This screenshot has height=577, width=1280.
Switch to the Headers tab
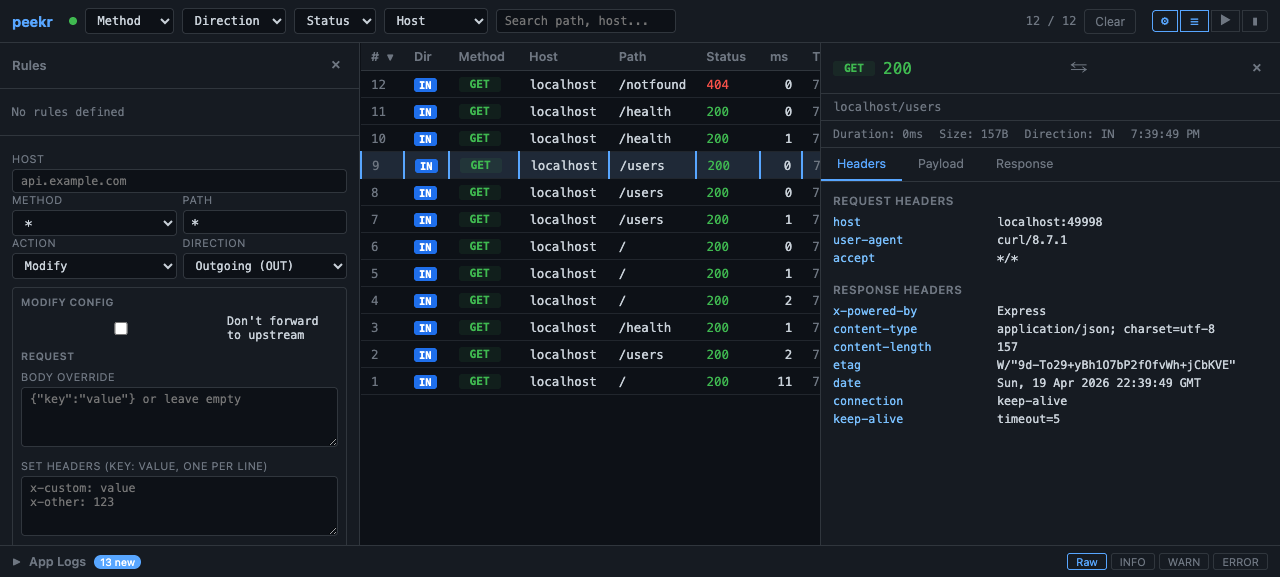click(861, 164)
